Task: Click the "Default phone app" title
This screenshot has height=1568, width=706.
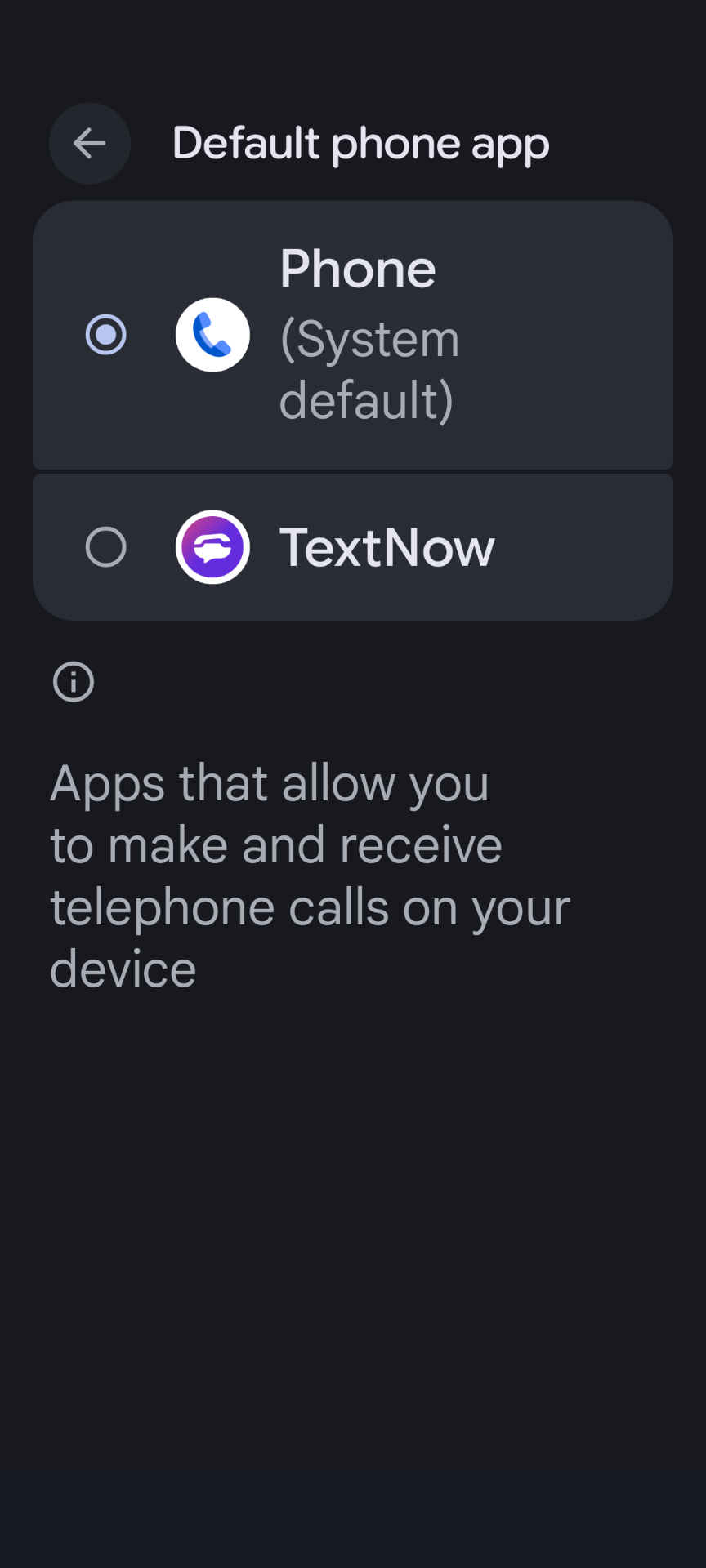Action: [360, 145]
